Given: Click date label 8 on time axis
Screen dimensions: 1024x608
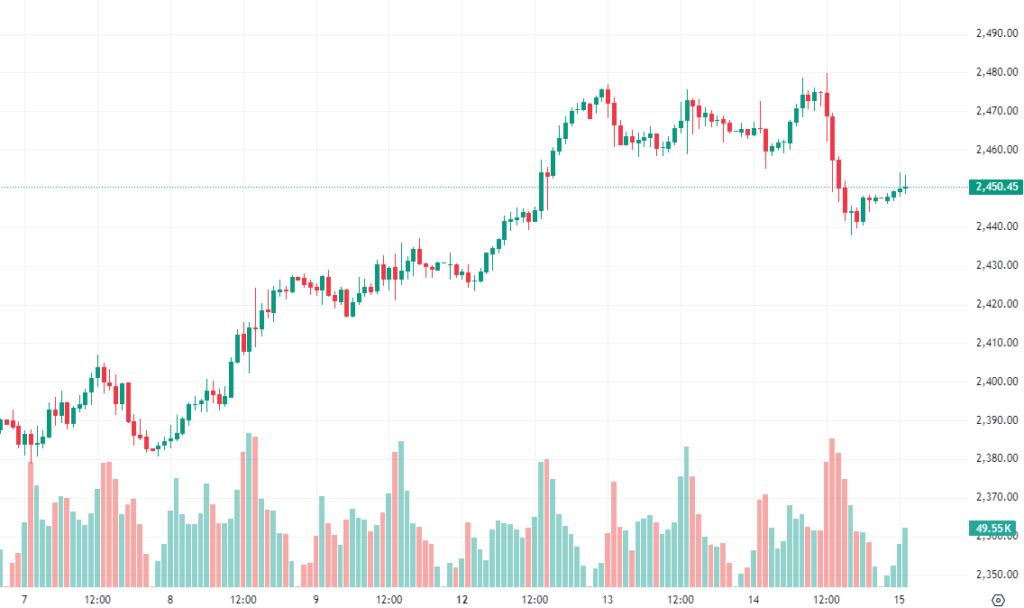Looking at the screenshot, I should coord(170,600).
